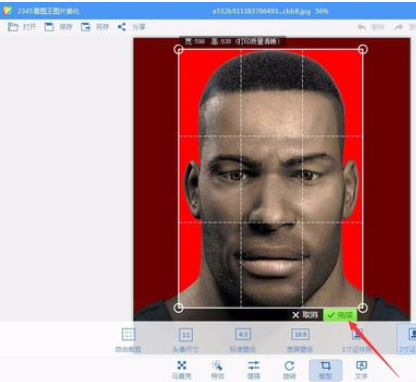Activate the 裁剪 crop tool
Screen dimensions: 416x382
click(x=325, y=370)
